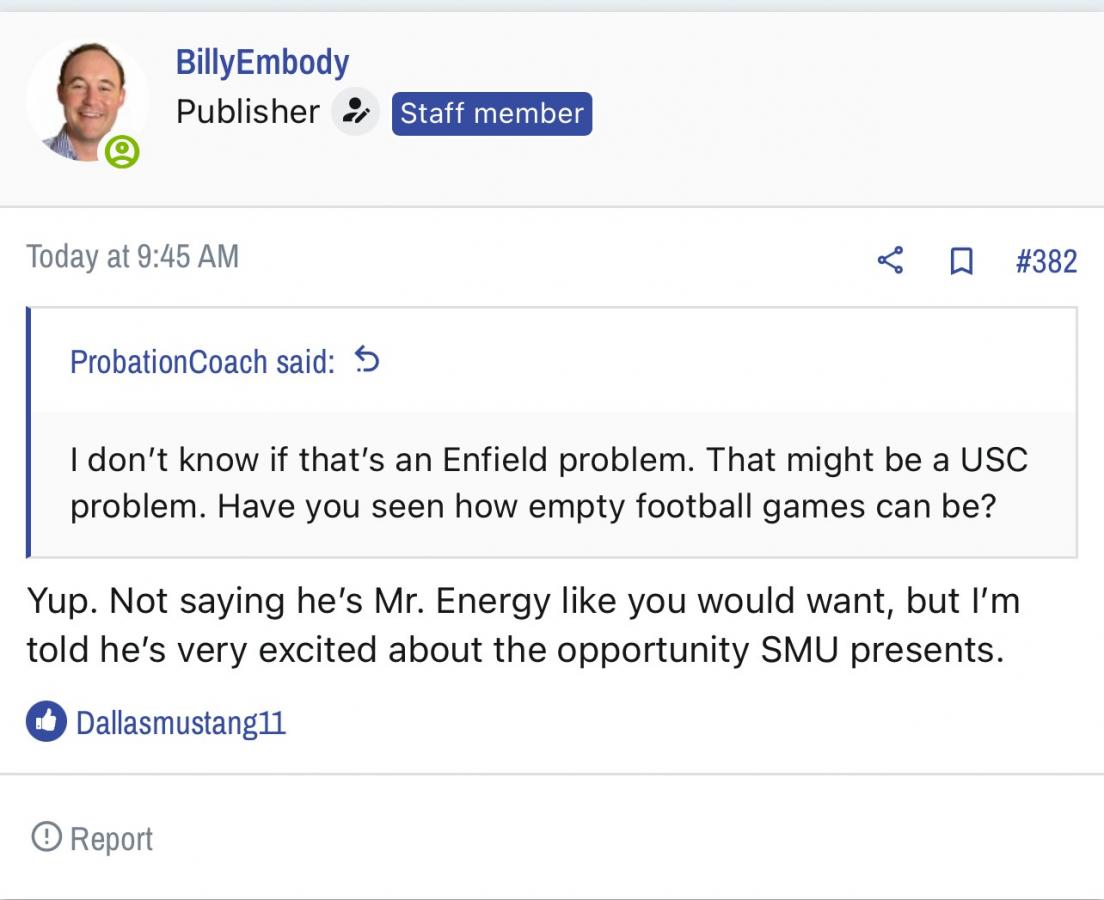Open the 'Today at 9:45 AM' timestamp permalink
Image resolution: width=1104 pixels, height=900 pixels.
[133, 257]
